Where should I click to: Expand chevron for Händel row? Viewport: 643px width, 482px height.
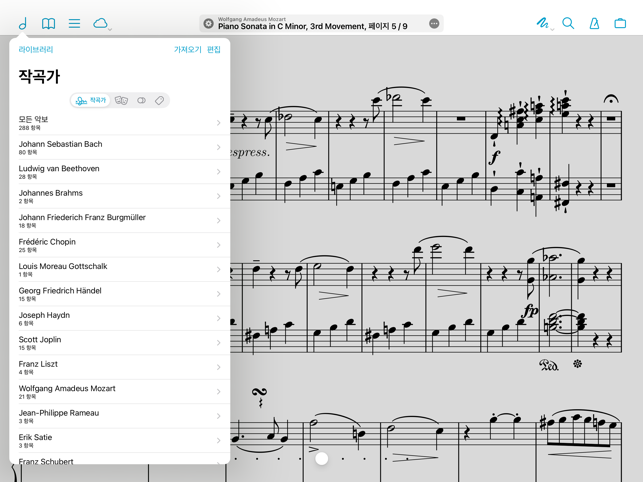tap(219, 294)
